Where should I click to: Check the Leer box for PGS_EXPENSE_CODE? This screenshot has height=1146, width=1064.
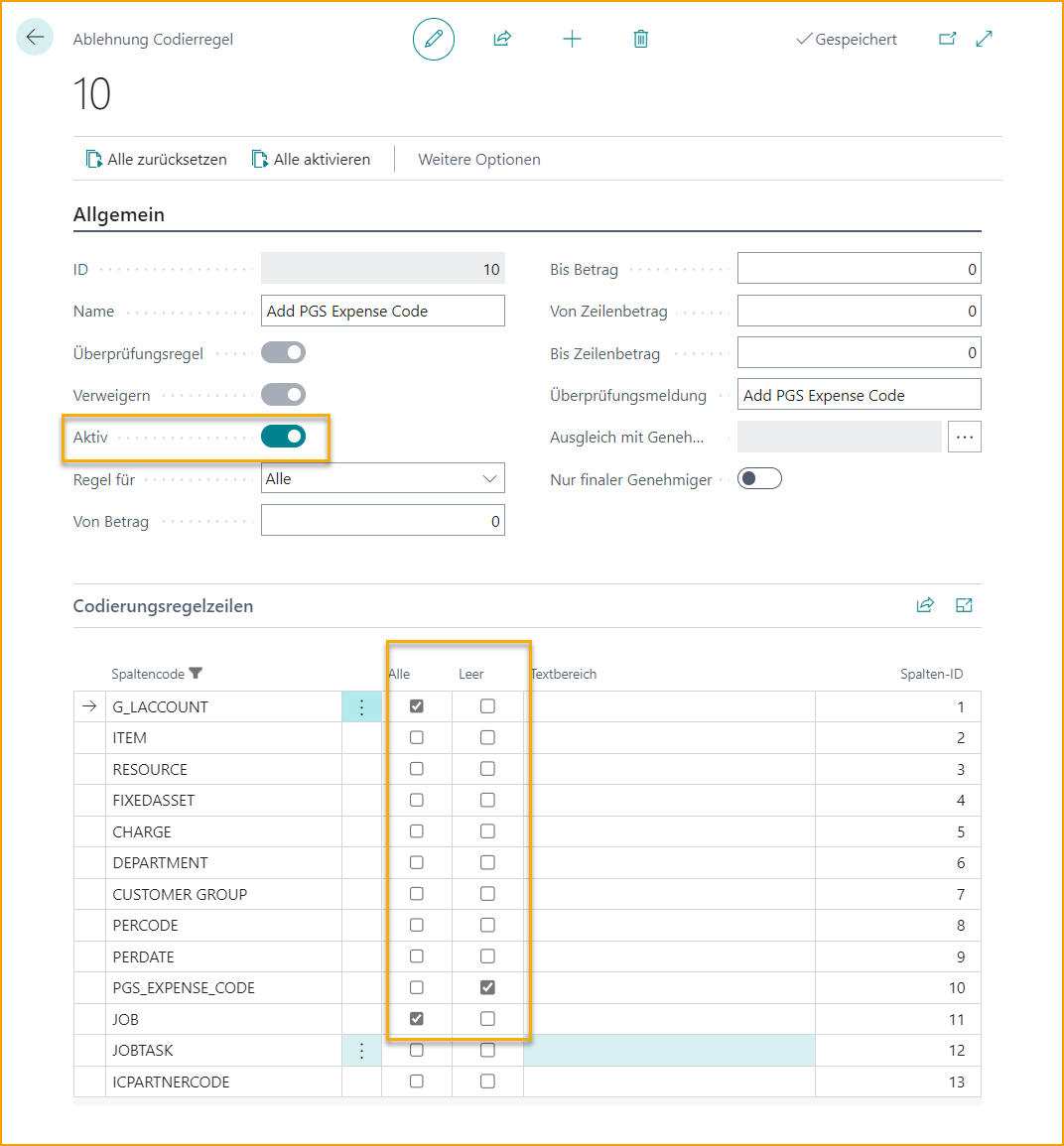487,987
